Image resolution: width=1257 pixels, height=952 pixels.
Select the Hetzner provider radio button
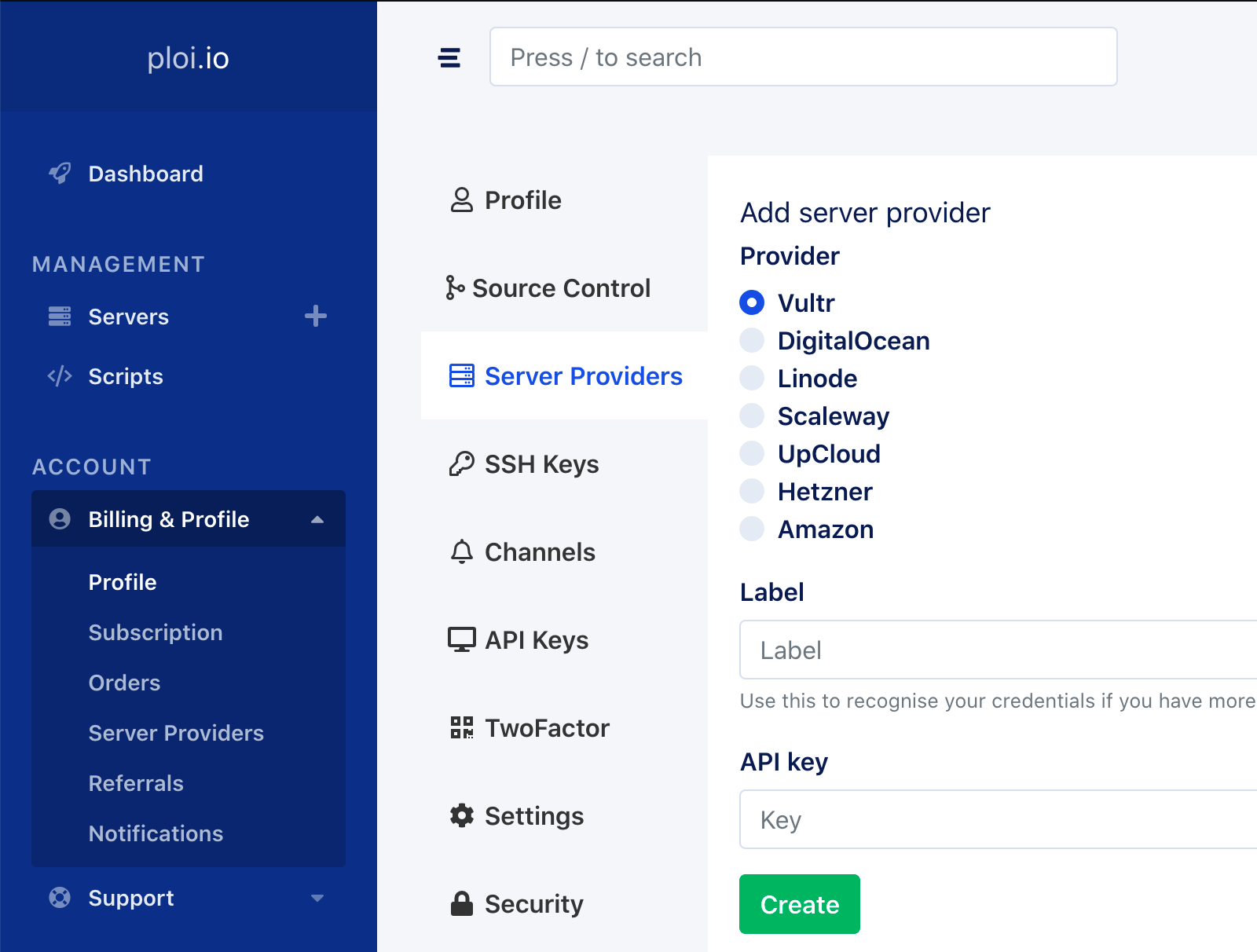[x=752, y=491]
